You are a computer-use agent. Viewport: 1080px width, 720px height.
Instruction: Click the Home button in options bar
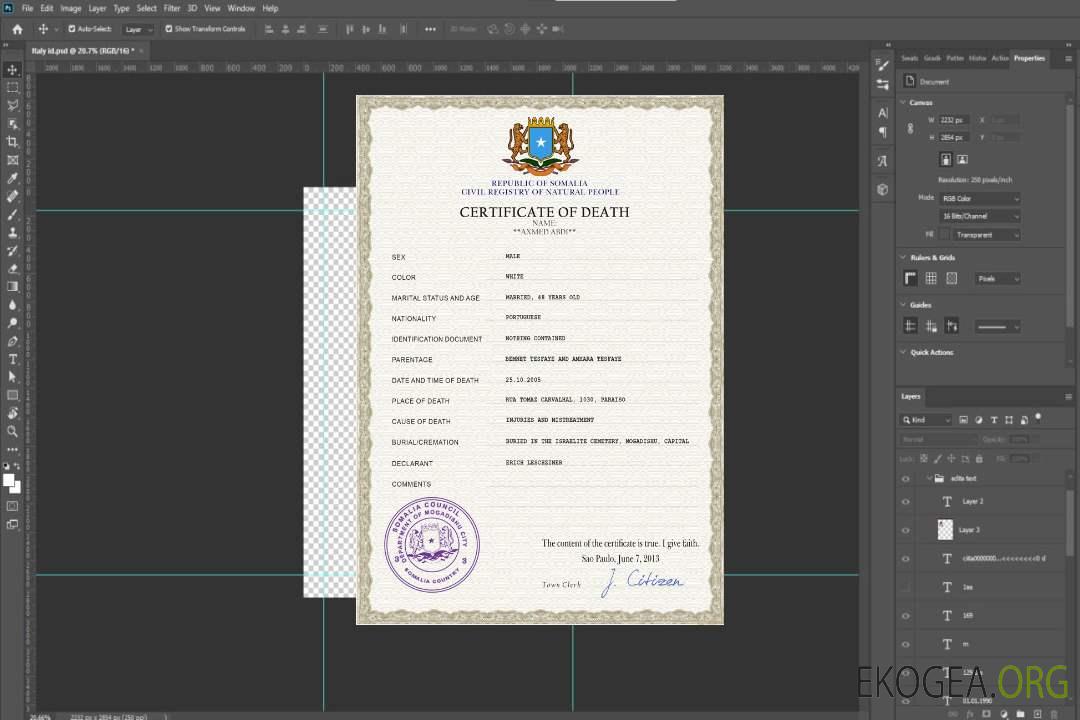17,29
